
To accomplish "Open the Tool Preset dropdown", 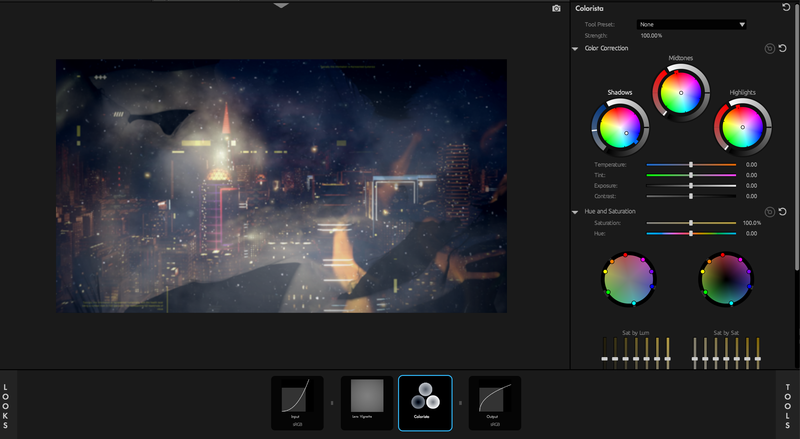I will click(692, 24).
